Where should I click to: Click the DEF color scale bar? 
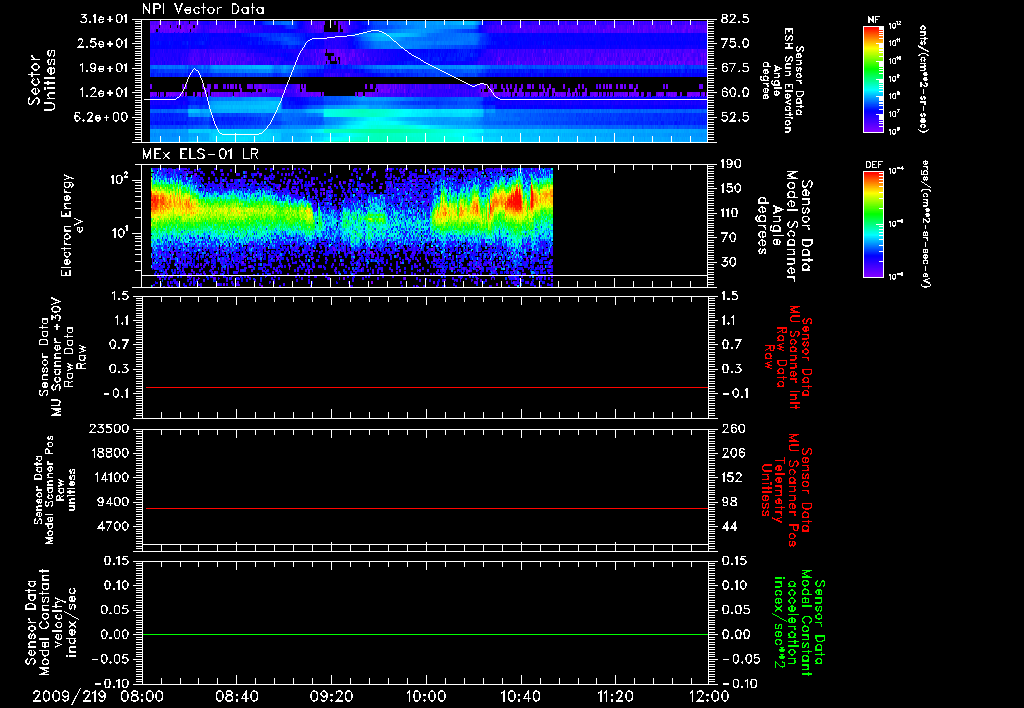click(x=874, y=224)
